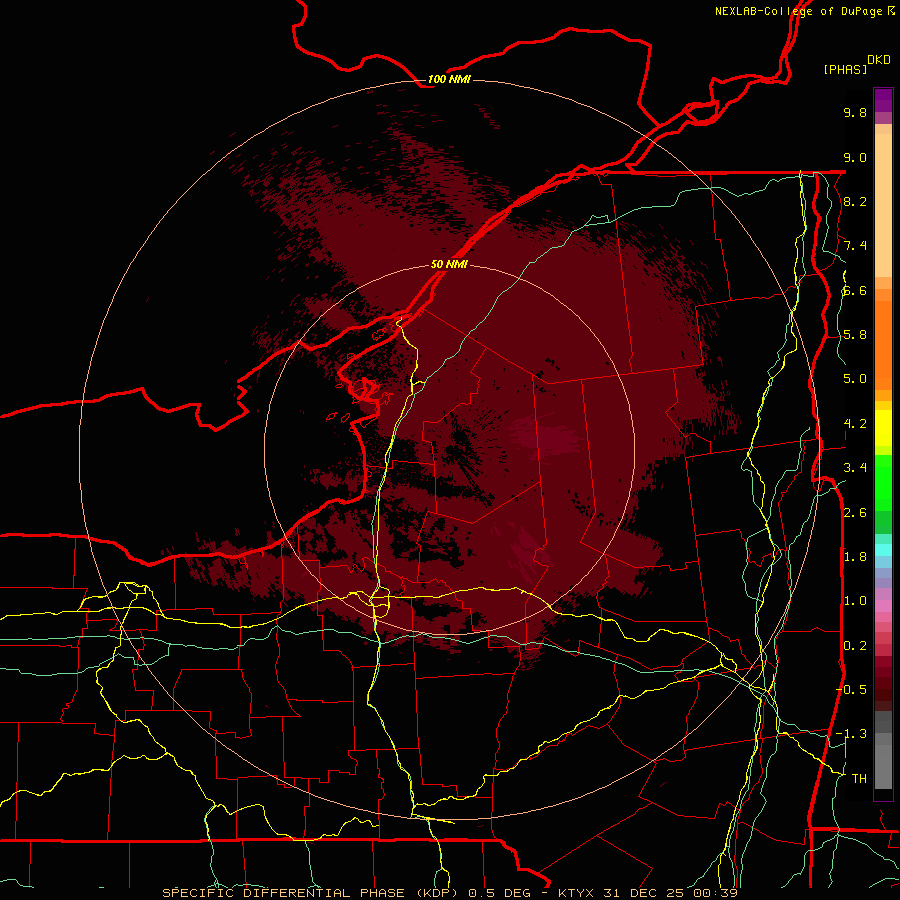Click the 50 NMI range ring label
900x900 pixels.
click(449, 264)
